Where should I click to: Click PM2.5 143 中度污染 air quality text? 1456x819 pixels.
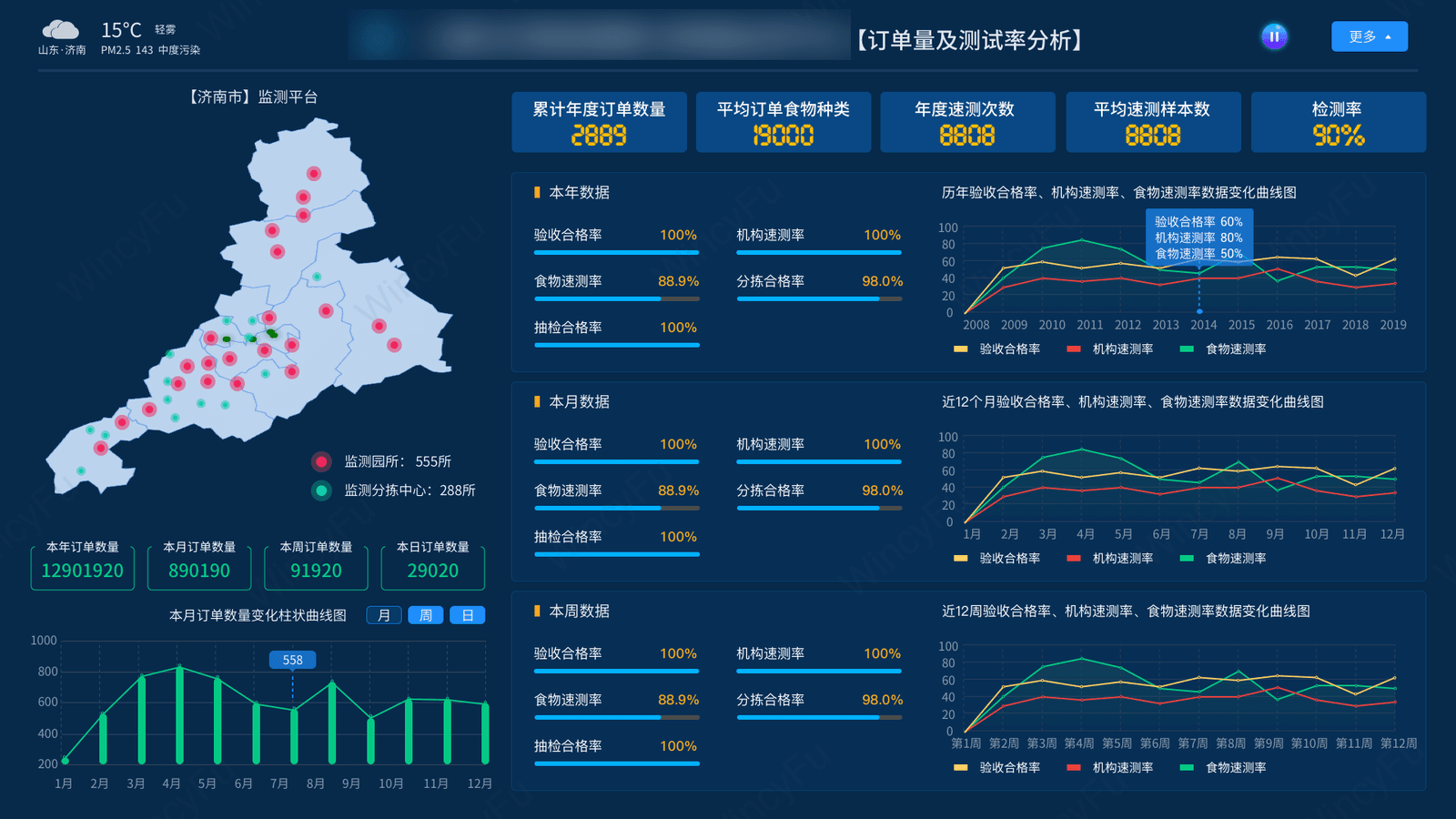pyautogui.click(x=150, y=50)
